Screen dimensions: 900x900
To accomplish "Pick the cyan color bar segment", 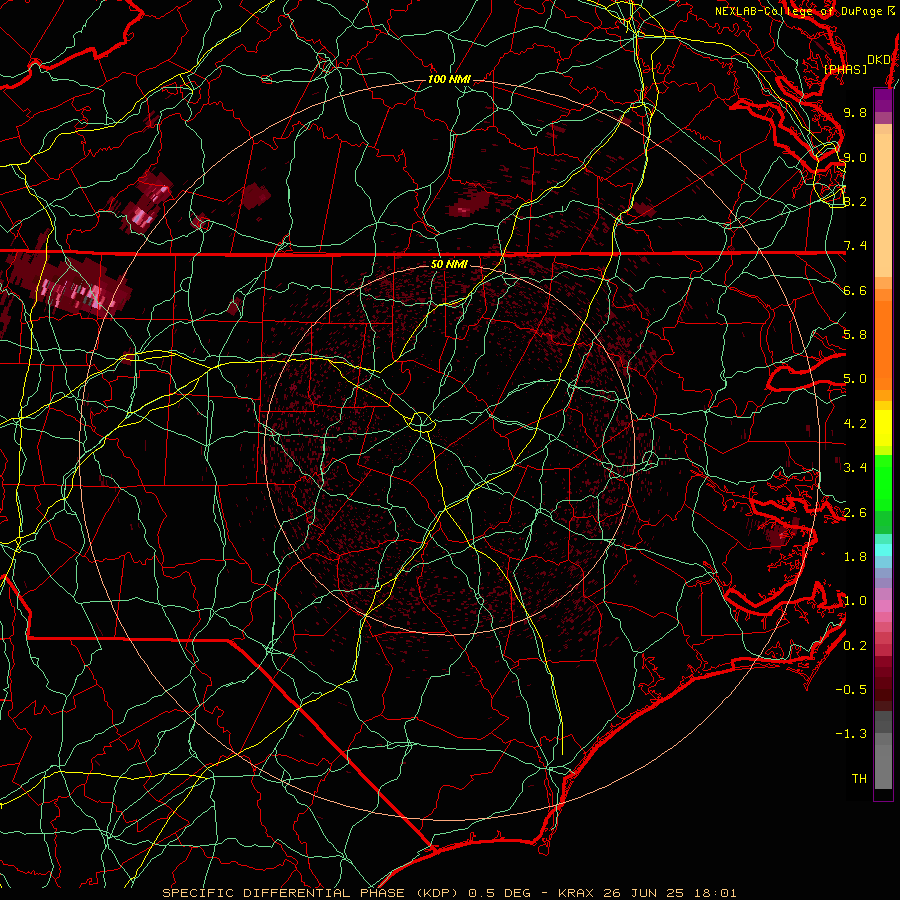I will [x=883, y=550].
